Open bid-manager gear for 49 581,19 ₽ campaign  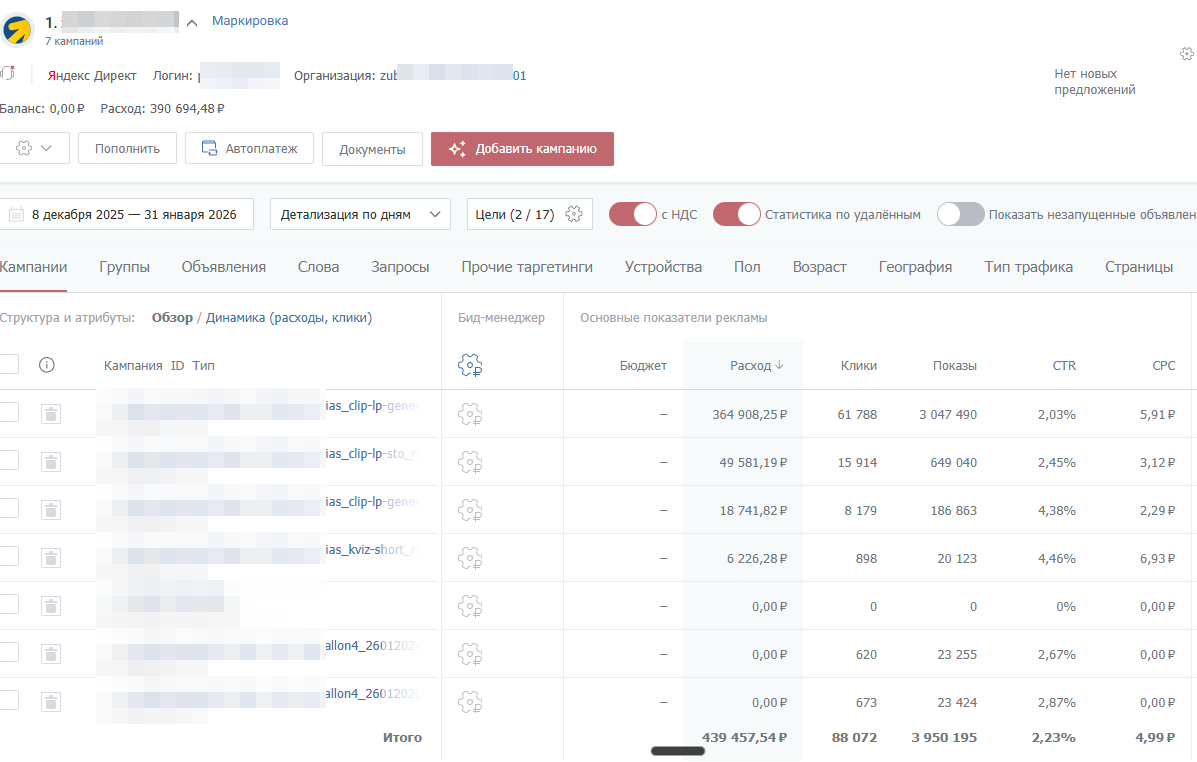coord(470,462)
